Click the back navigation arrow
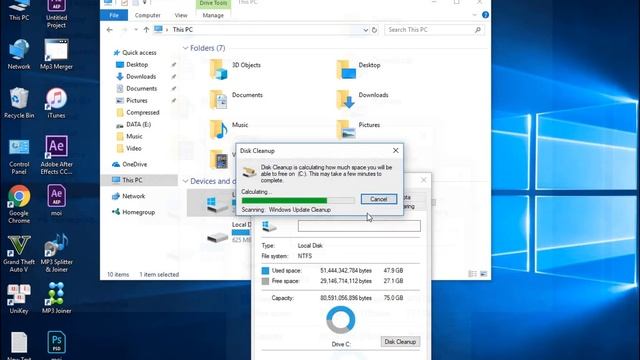The width and height of the screenshot is (640, 360). click(109, 30)
